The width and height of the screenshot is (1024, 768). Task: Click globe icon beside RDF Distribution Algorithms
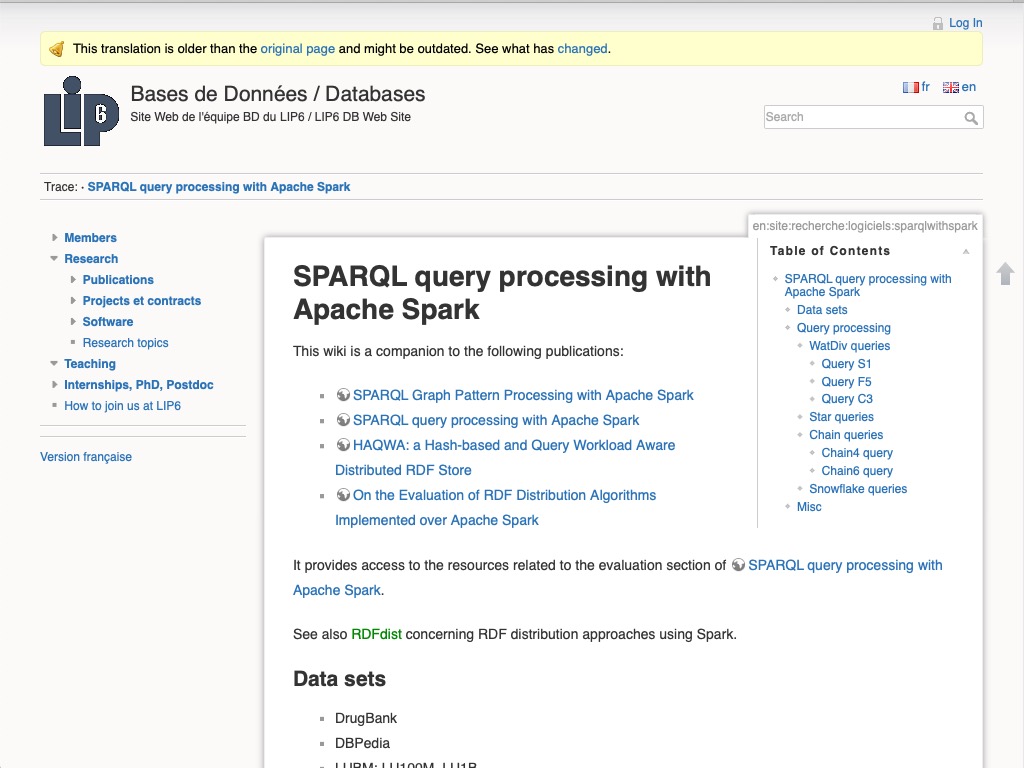tap(344, 494)
